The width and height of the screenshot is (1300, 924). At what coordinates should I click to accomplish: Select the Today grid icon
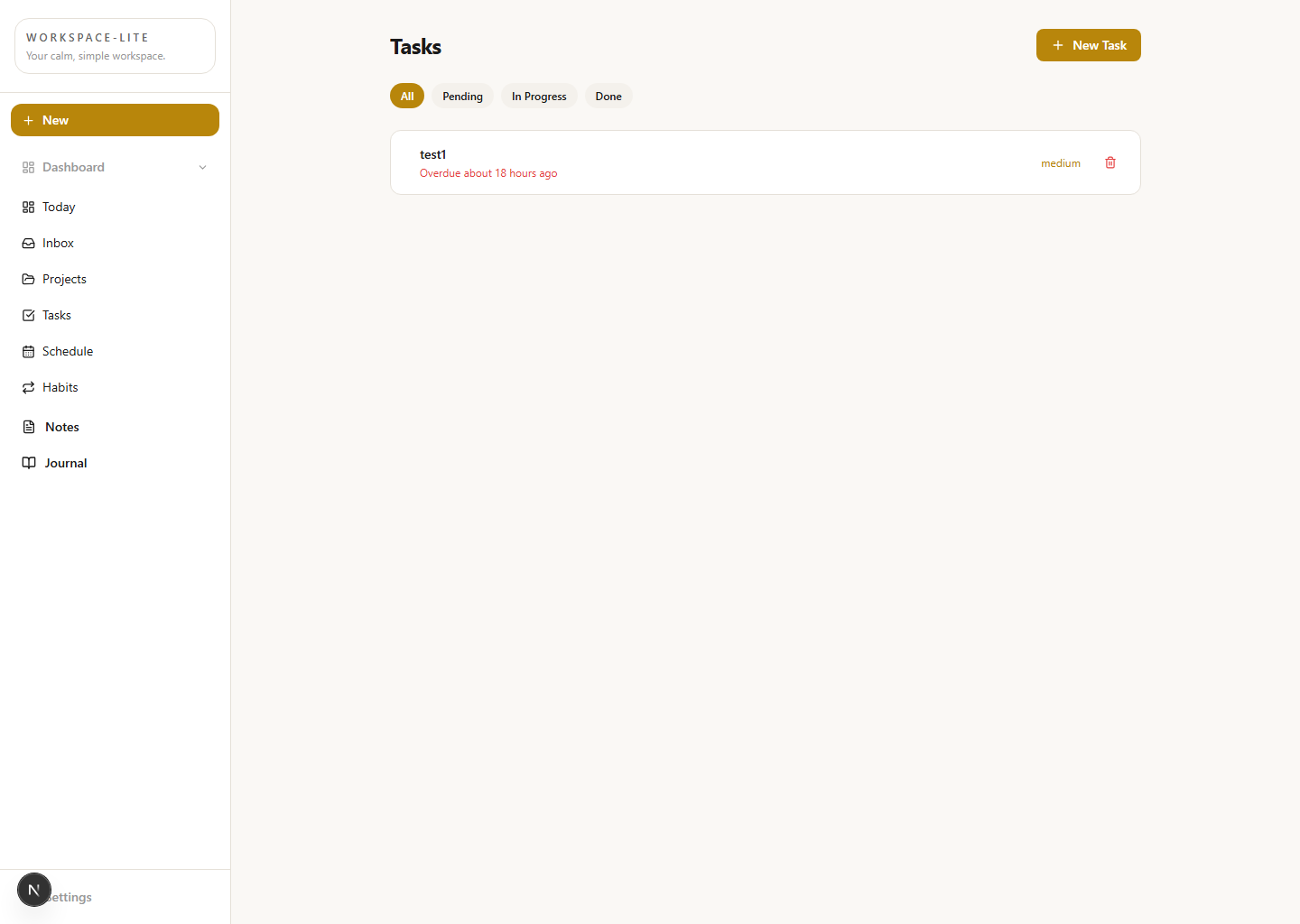[29, 207]
